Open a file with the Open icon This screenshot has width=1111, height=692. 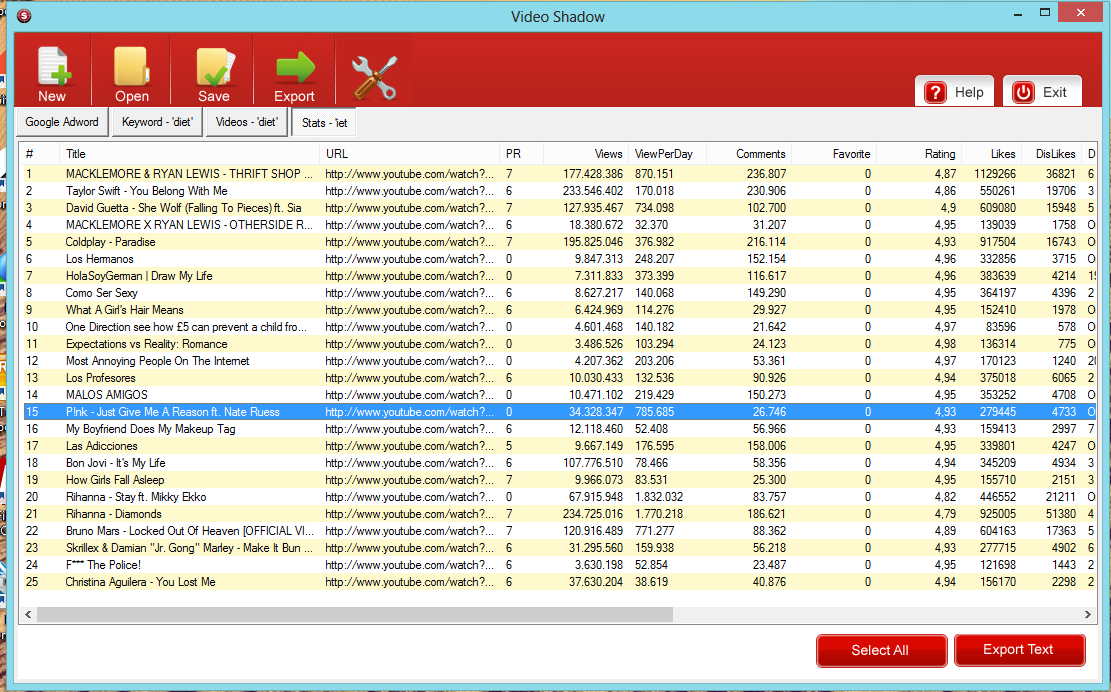click(132, 74)
